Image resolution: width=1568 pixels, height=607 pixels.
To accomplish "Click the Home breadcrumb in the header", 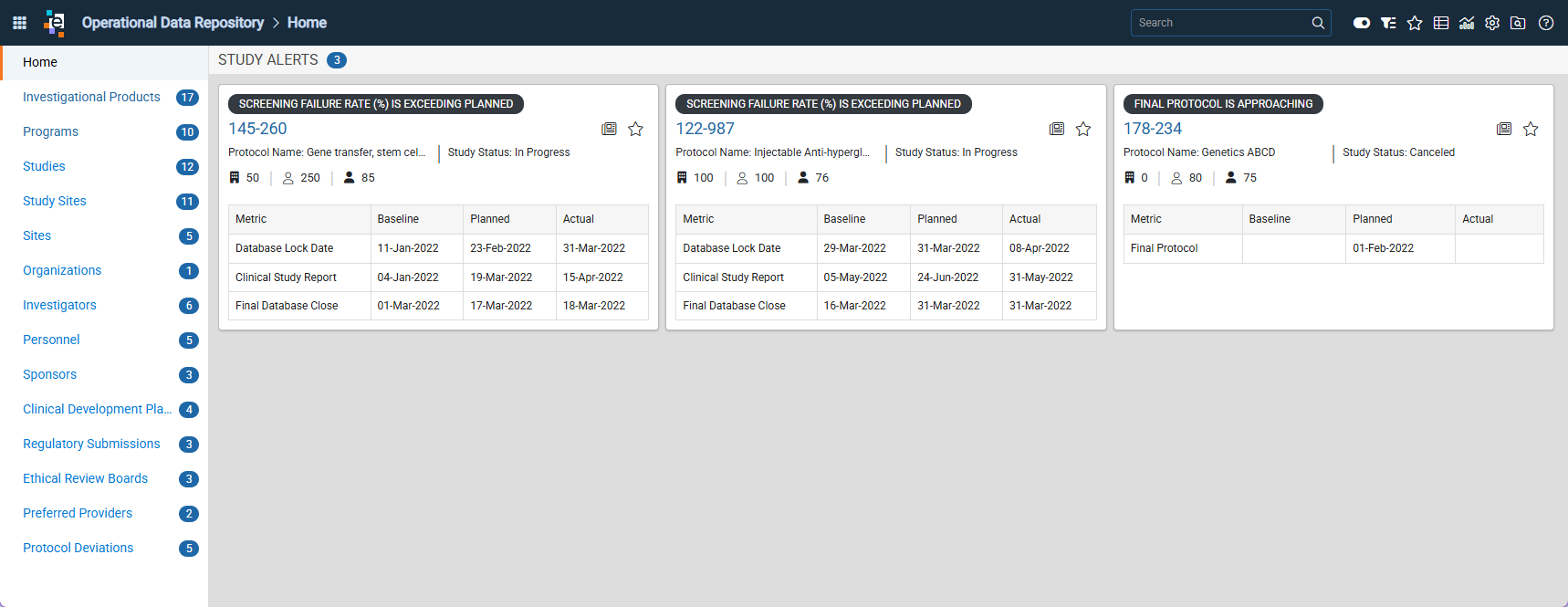I will click(x=307, y=23).
